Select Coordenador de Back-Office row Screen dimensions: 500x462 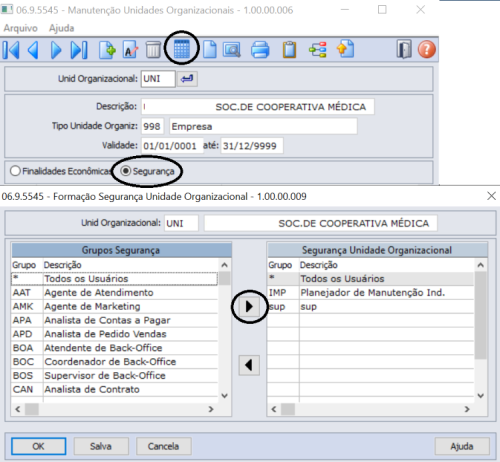click(115, 362)
